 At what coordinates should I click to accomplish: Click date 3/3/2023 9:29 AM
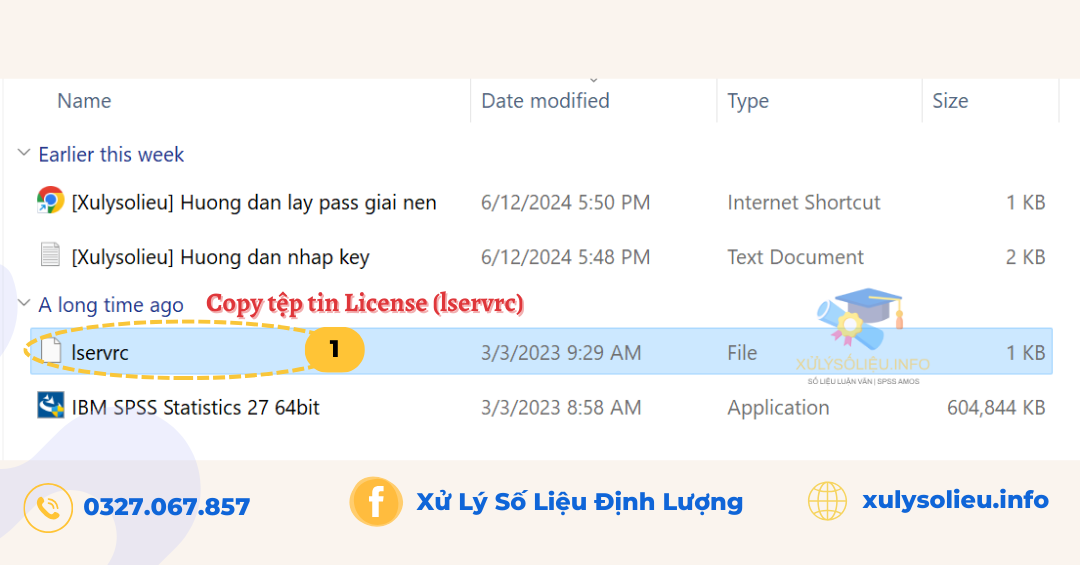click(x=561, y=353)
